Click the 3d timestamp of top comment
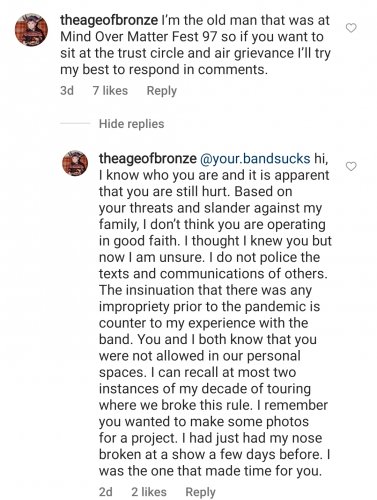Image resolution: width=377 pixels, height=500 pixels. 67,90
